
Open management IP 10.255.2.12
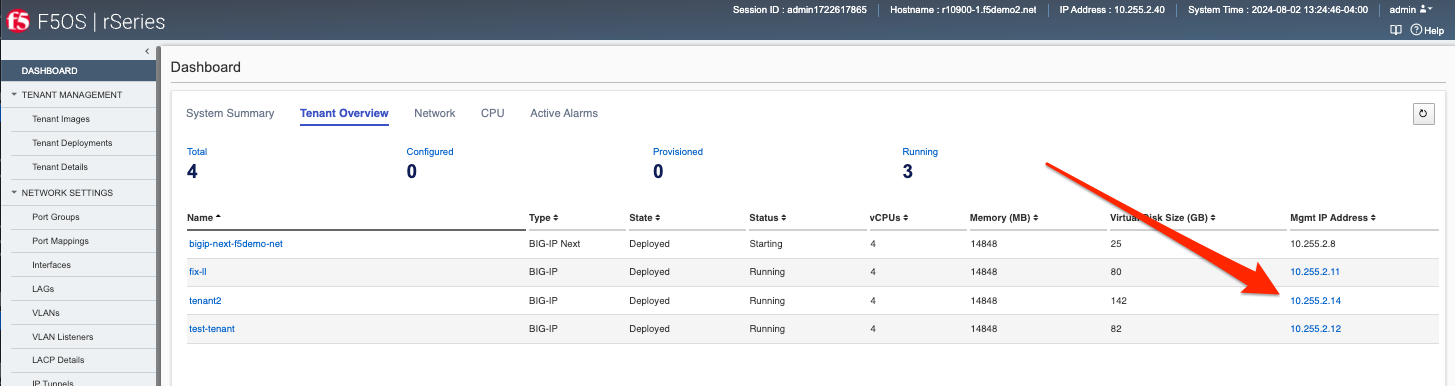[1315, 328]
